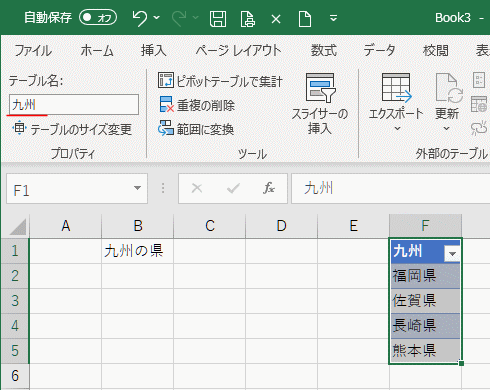Viewport: 490px width, 390px height.
Task: Open the 九州 column filter dropdown in F1
Action: (x=452, y=254)
